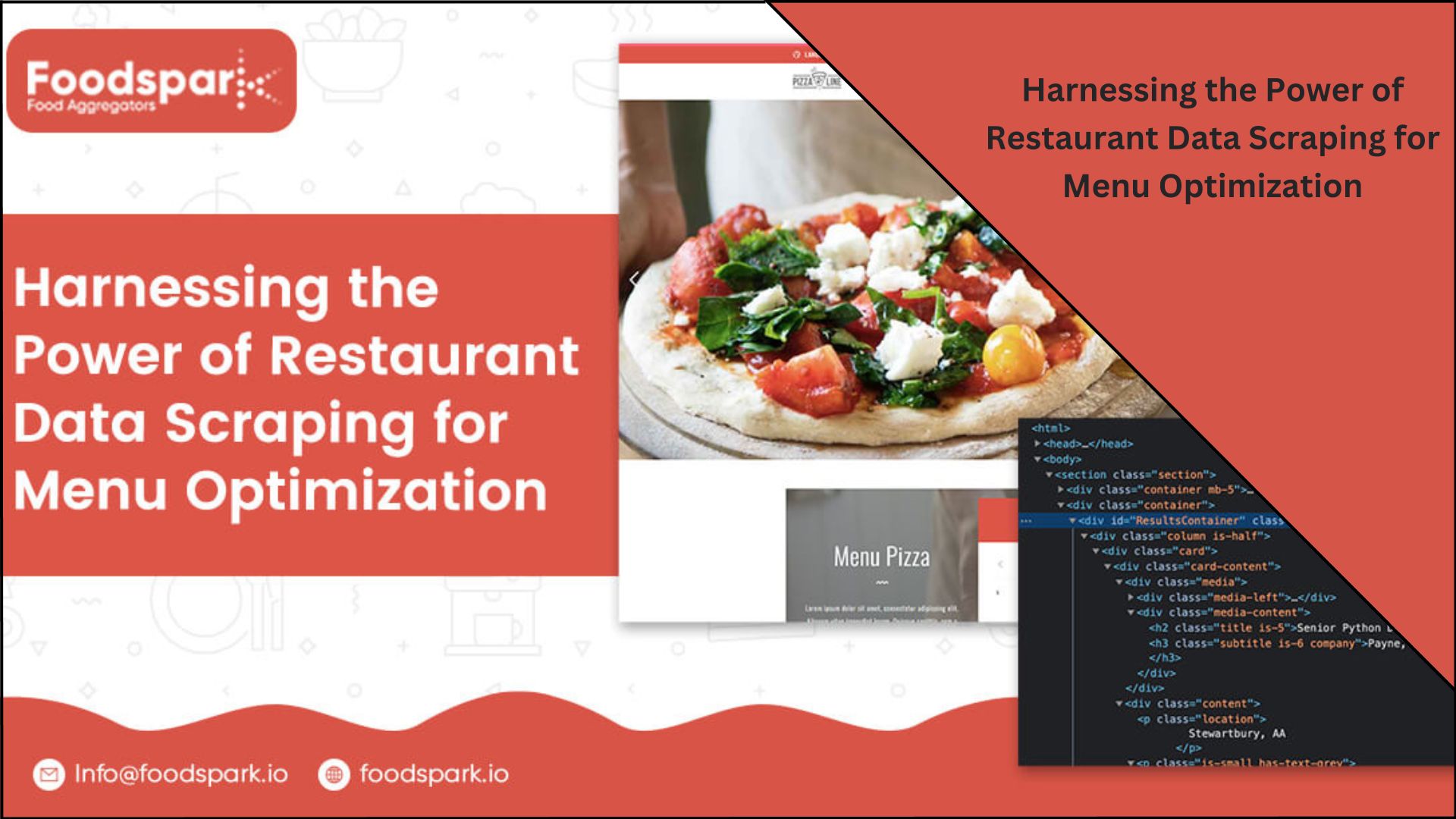Click the Pizza Line logo in the header
This screenshot has width=1456, height=819.
pos(815,80)
